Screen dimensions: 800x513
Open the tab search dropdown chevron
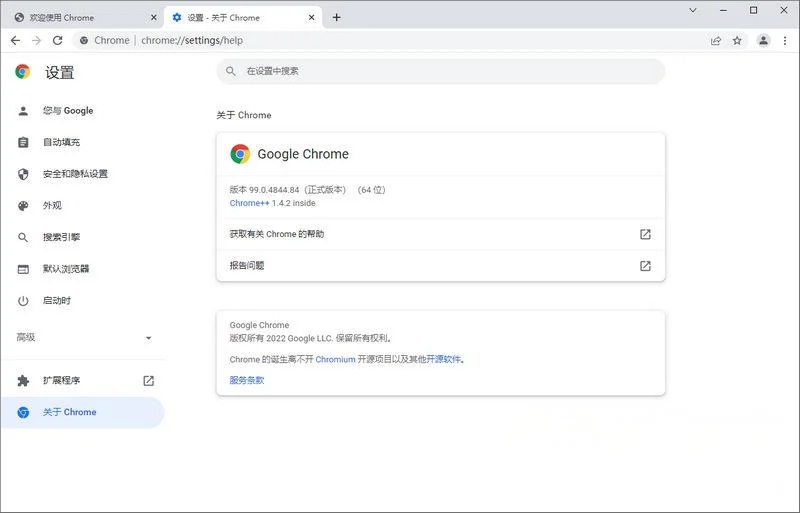click(693, 10)
